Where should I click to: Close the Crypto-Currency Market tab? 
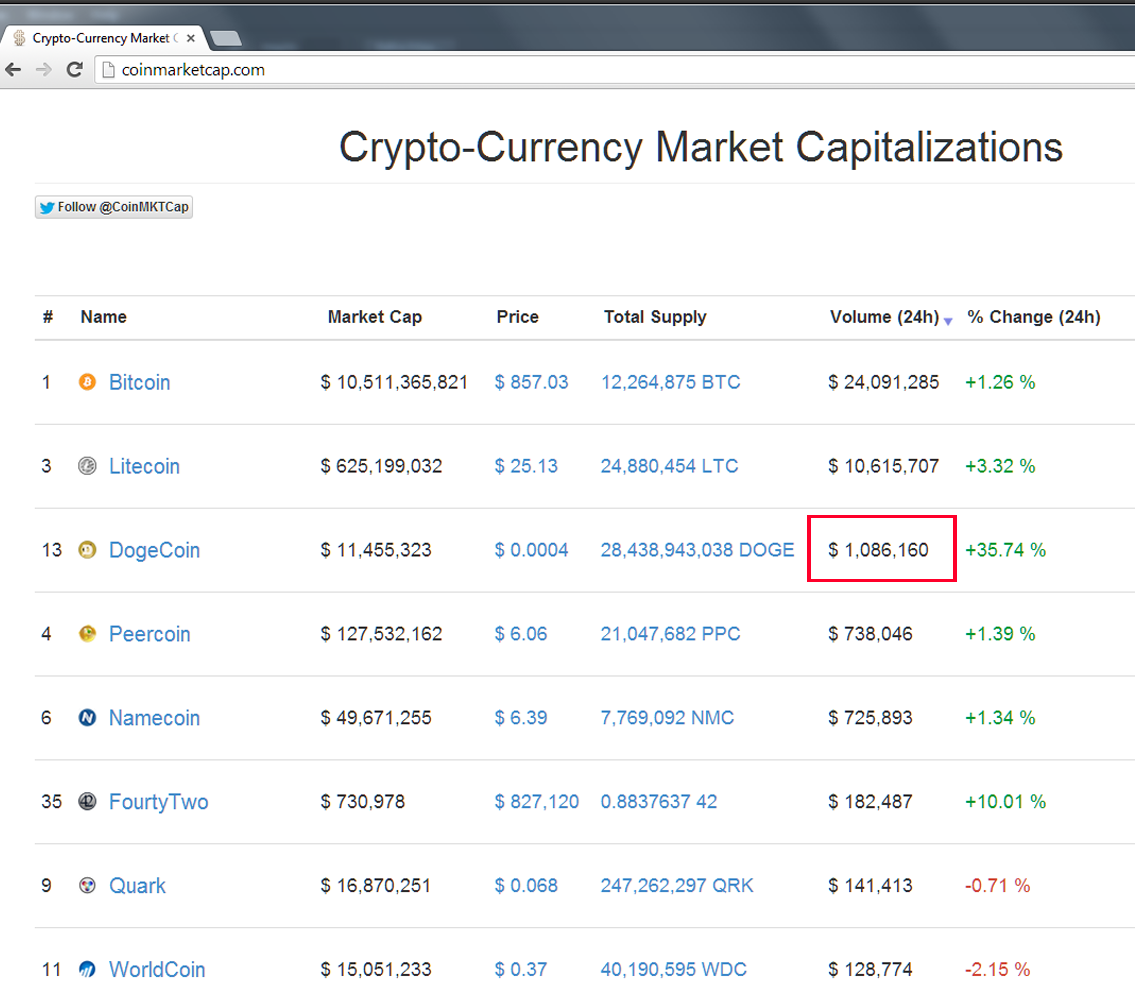click(190, 38)
